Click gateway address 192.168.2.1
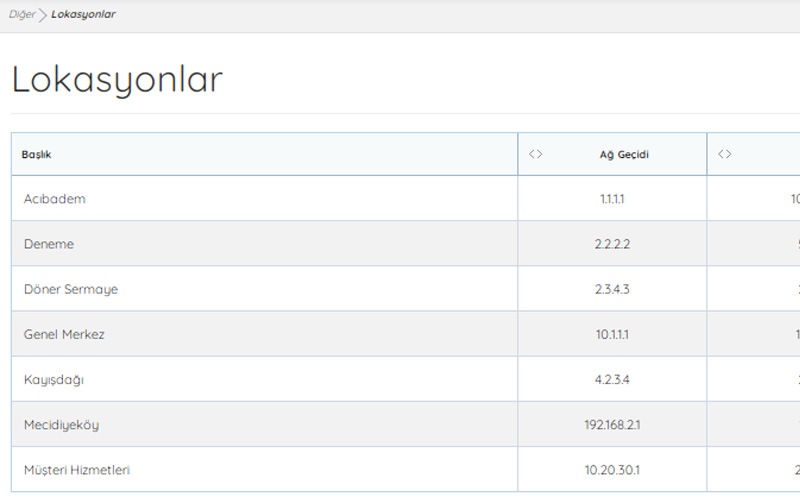800x500 pixels. tap(612, 425)
